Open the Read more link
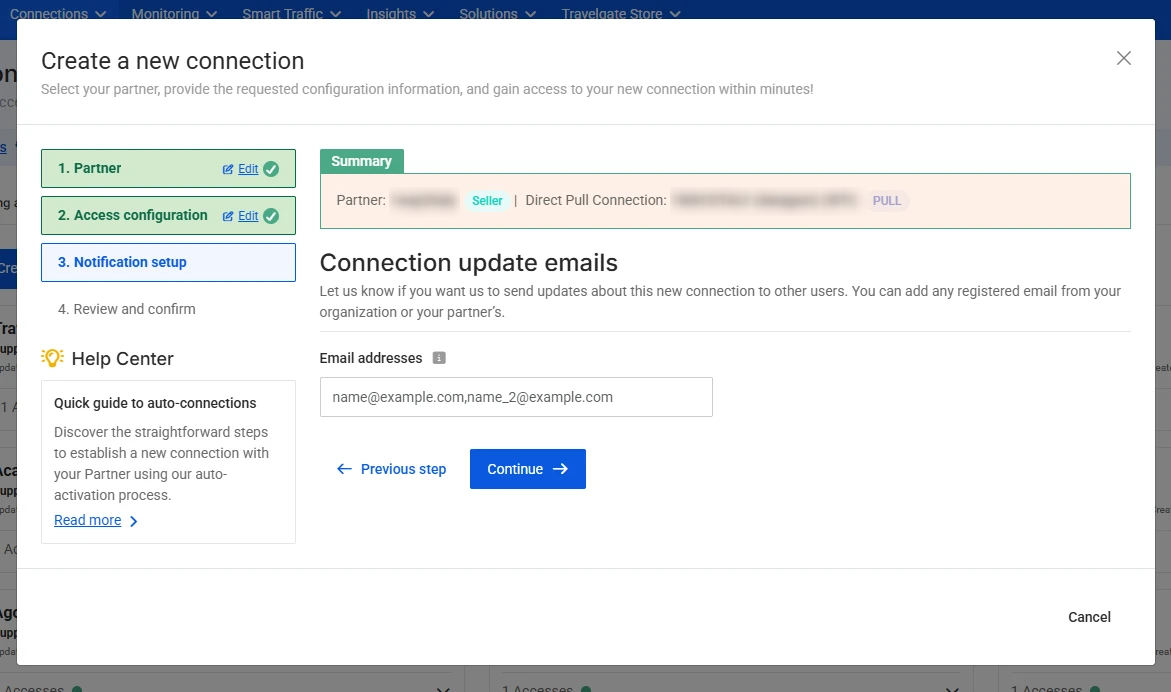1171x692 pixels. (x=87, y=520)
